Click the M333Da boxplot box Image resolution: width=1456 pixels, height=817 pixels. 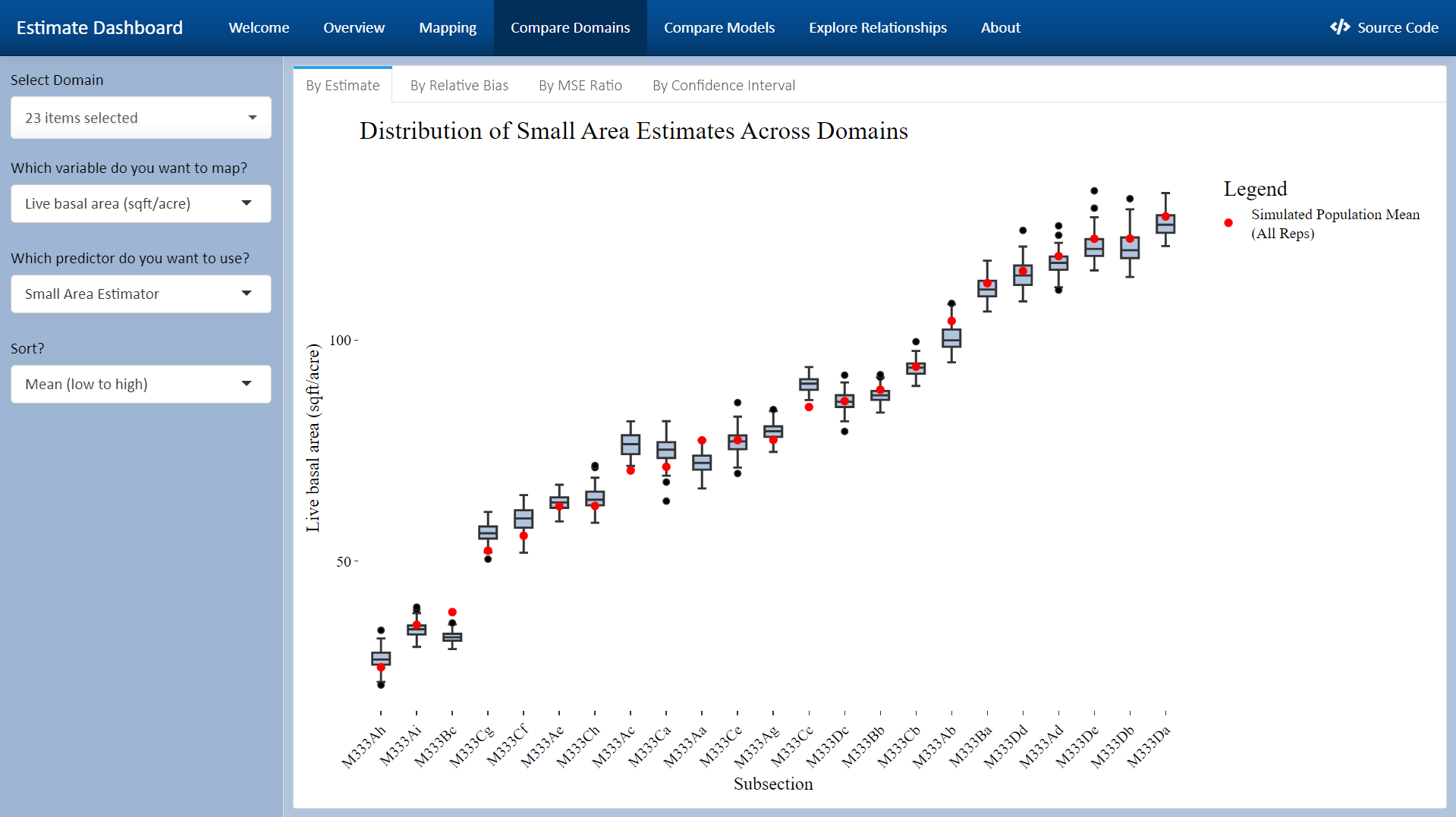point(1165,223)
